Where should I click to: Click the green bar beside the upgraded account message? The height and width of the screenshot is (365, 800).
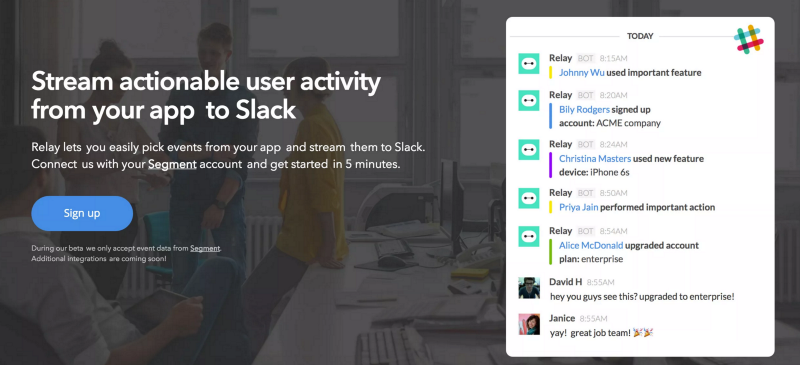pos(551,252)
